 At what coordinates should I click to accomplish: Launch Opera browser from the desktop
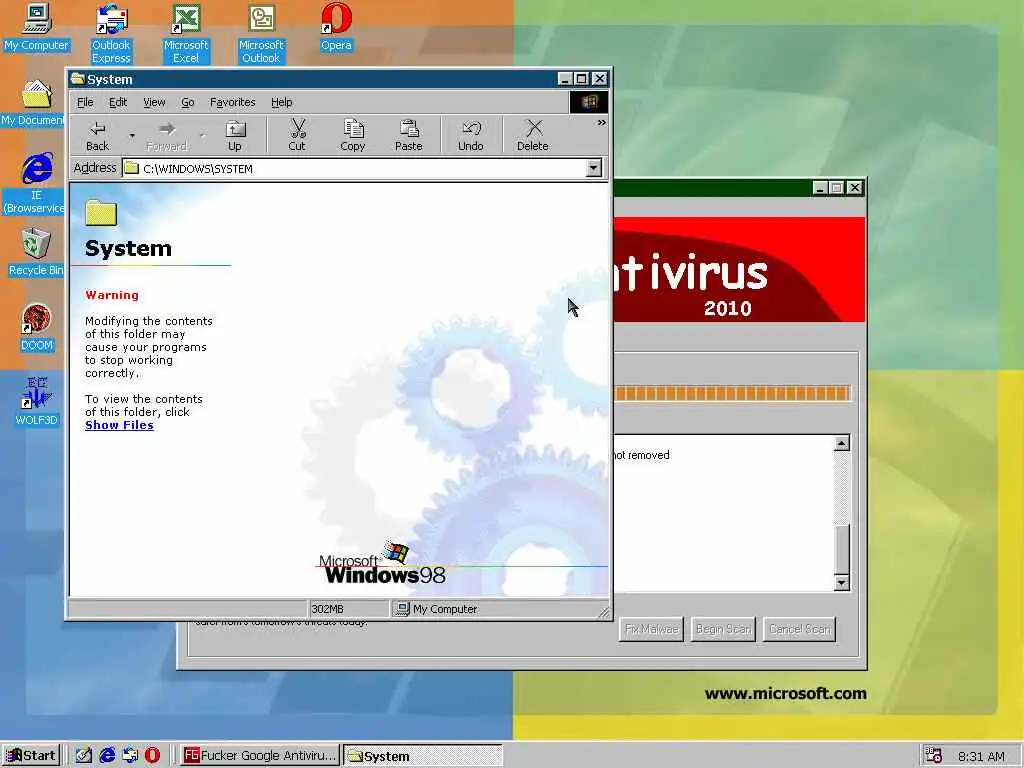tap(336, 27)
